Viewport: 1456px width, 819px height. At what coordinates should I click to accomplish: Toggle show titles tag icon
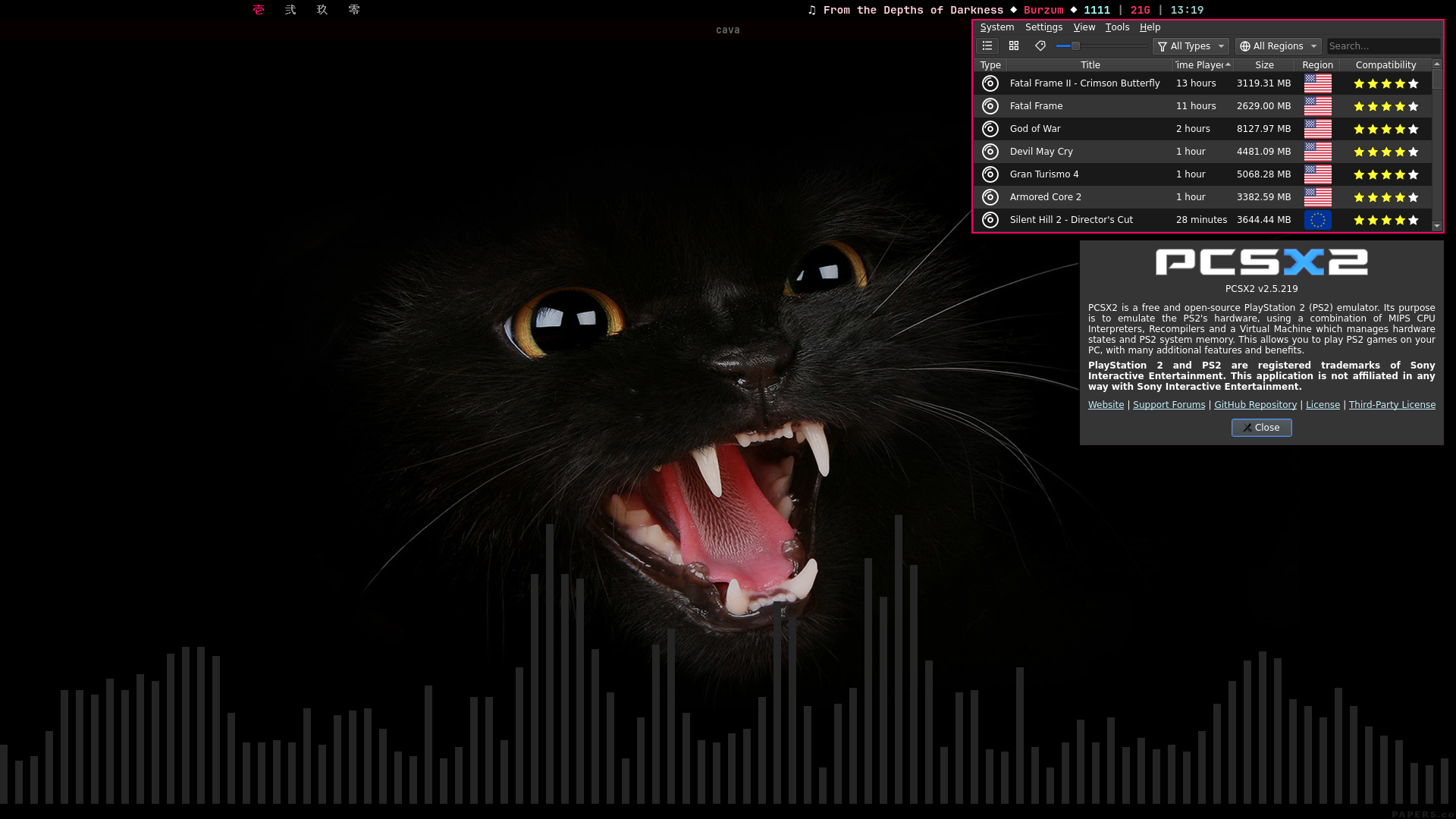point(1040,46)
